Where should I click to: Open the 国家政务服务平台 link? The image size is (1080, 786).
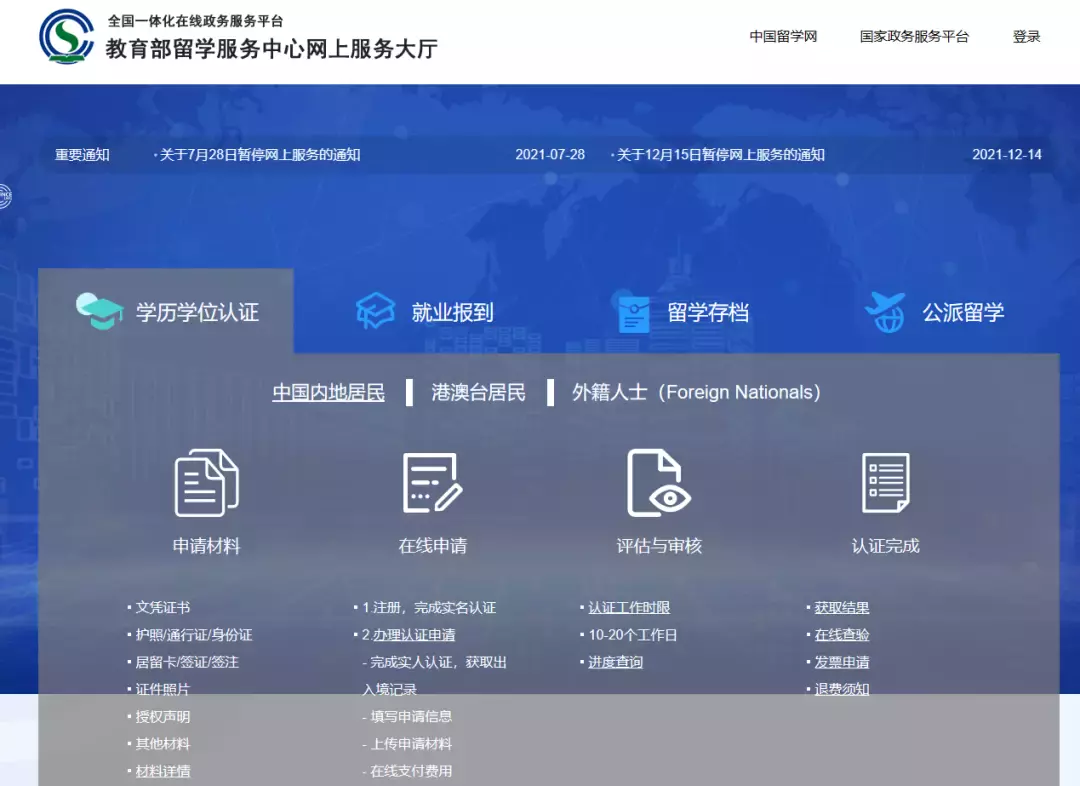coord(914,36)
